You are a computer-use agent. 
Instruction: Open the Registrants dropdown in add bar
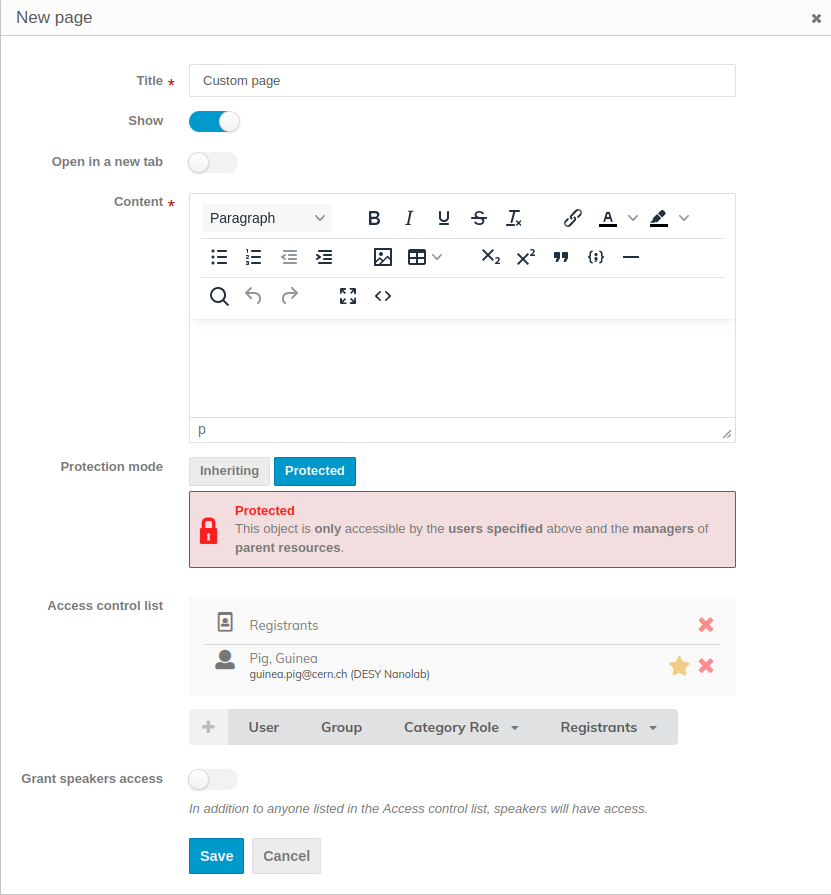[x=608, y=727]
